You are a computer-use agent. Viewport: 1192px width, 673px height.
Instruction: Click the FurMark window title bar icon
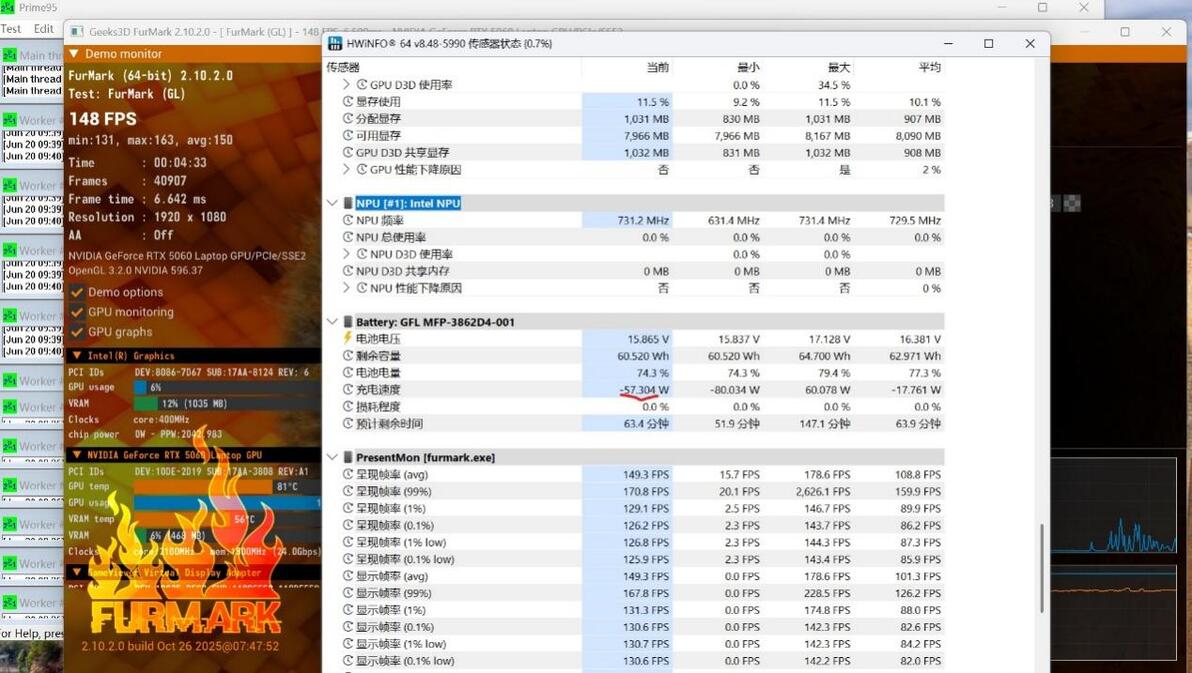76,31
